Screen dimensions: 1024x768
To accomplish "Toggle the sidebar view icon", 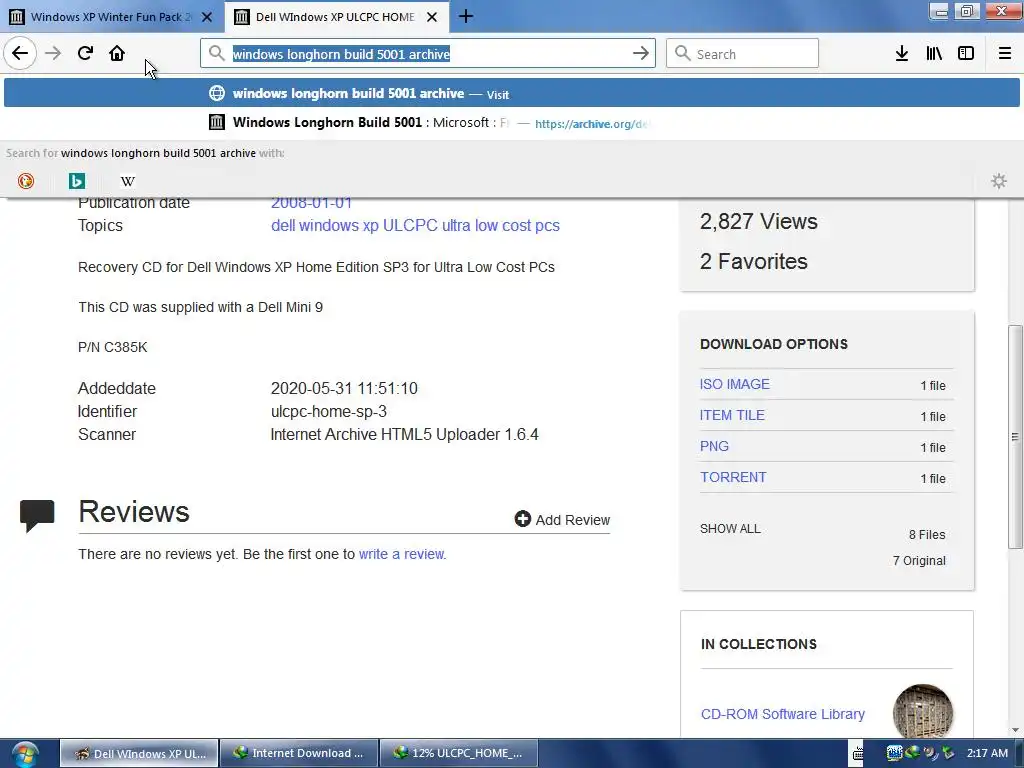I will [x=966, y=54].
